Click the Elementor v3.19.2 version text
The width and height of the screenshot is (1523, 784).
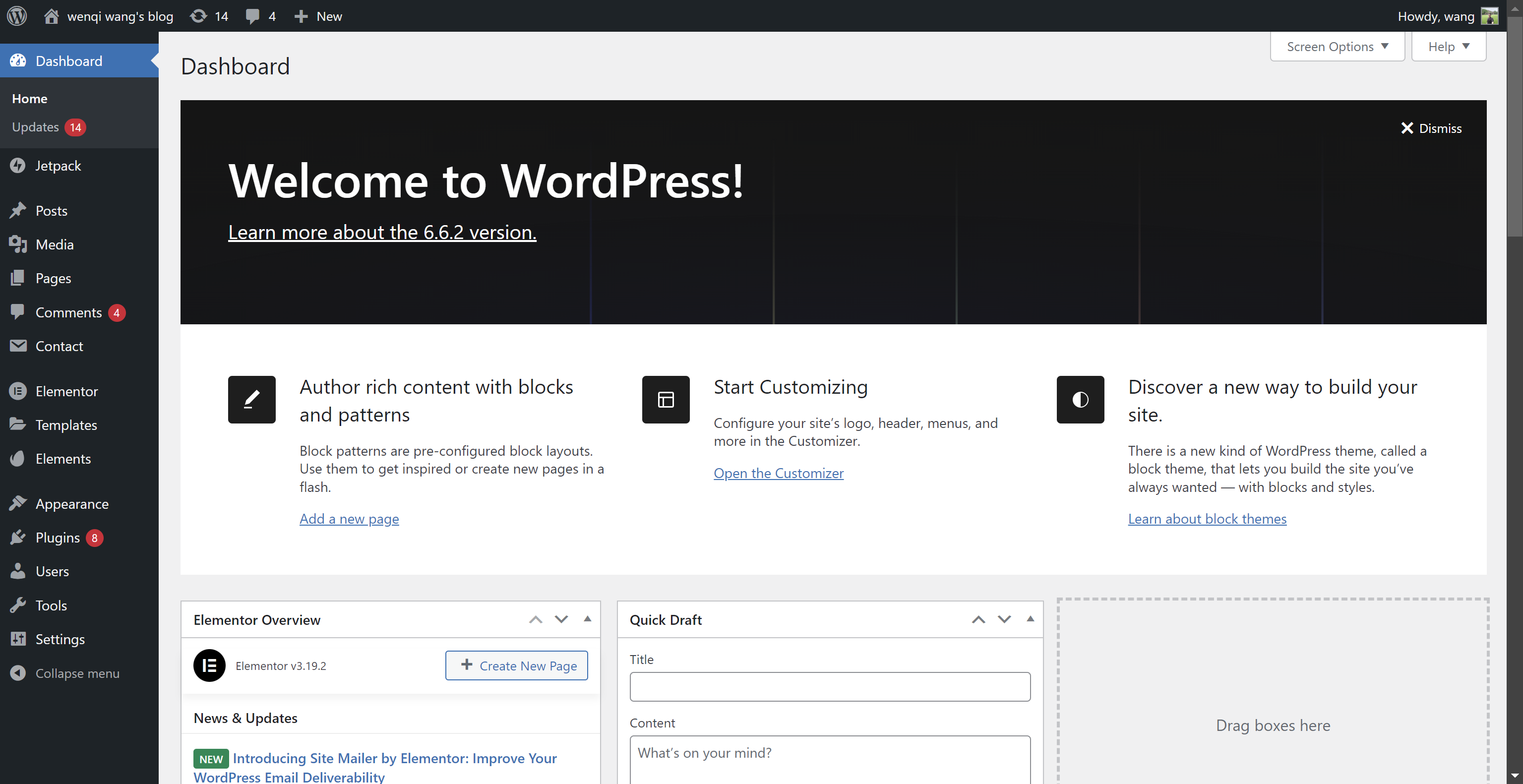tap(280, 666)
